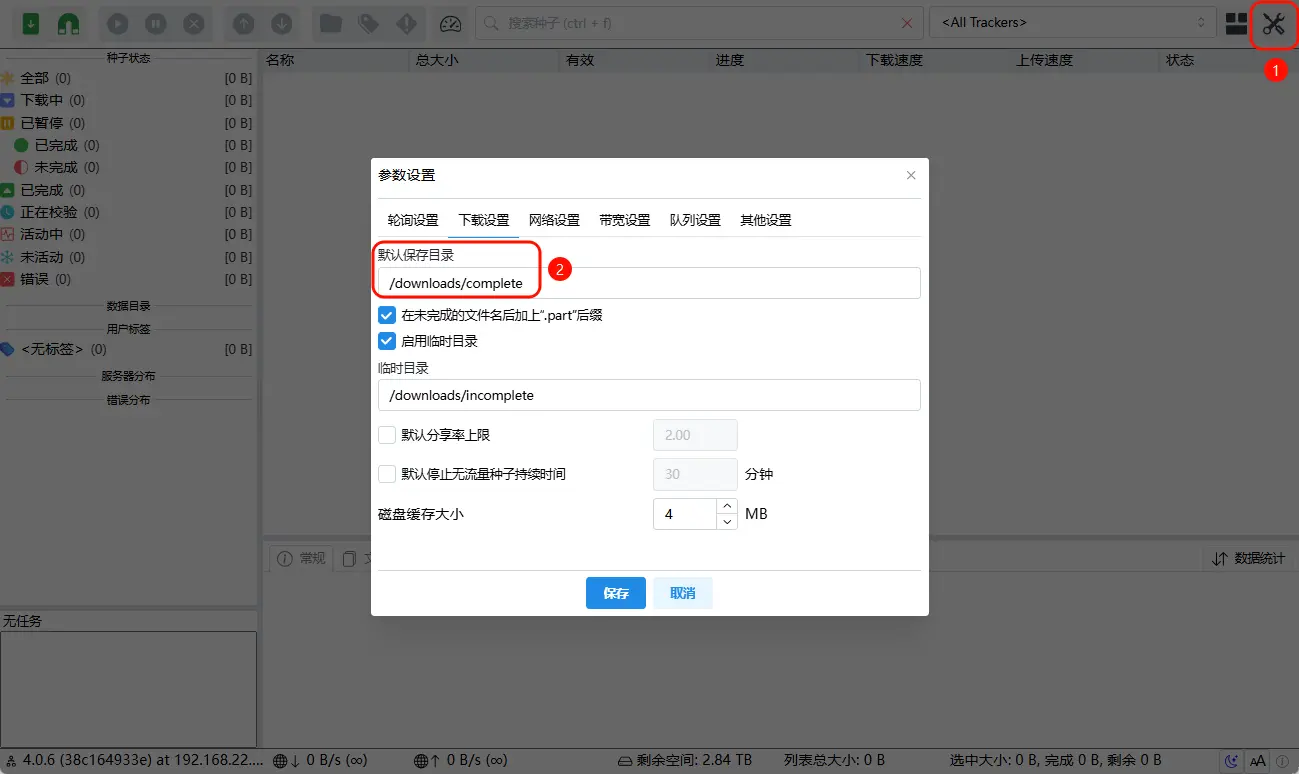1299x774 pixels.
Task: Click the 取消 button
Action: pos(683,593)
